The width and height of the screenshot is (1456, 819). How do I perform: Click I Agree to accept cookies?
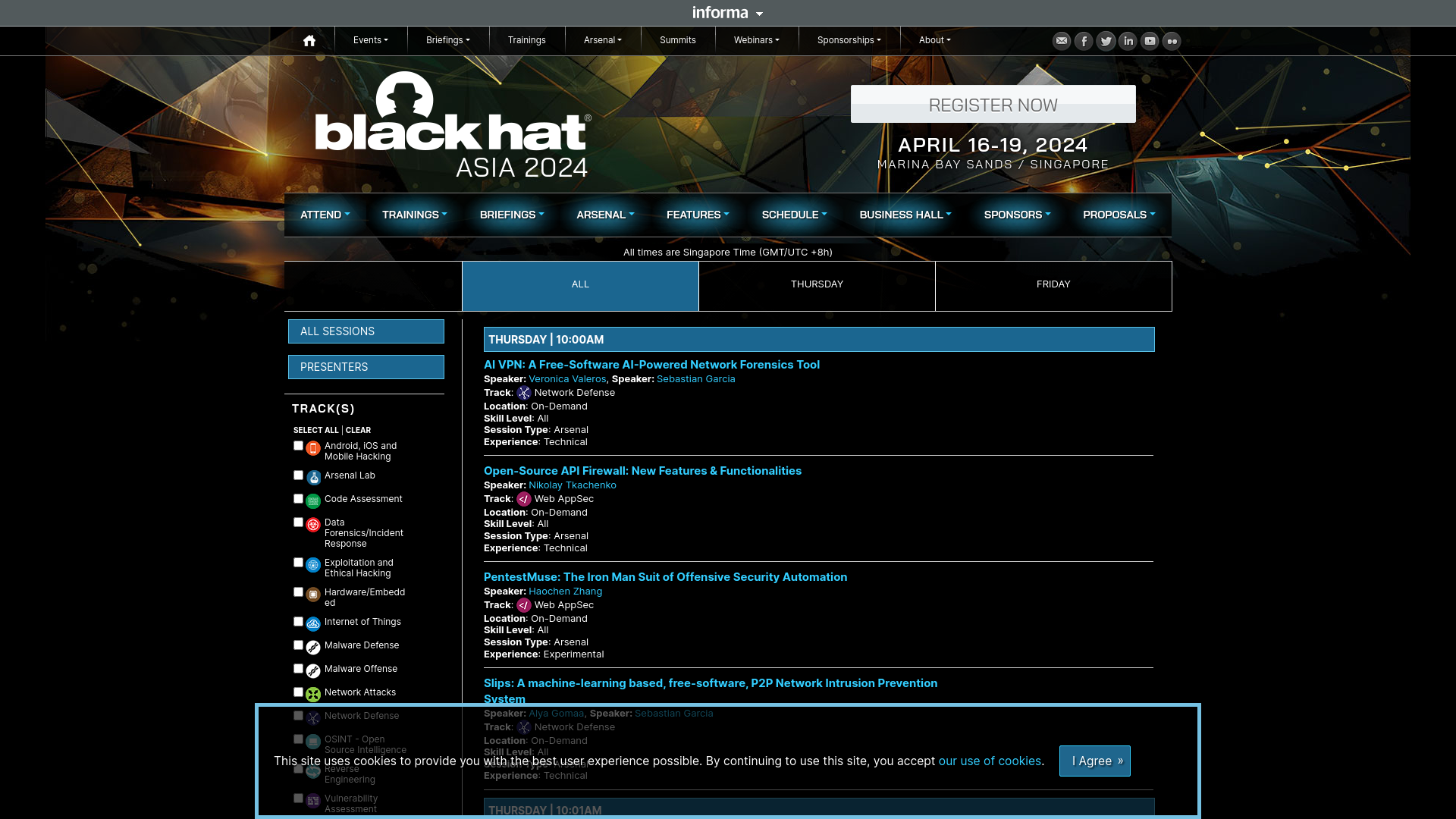click(1094, 760)
